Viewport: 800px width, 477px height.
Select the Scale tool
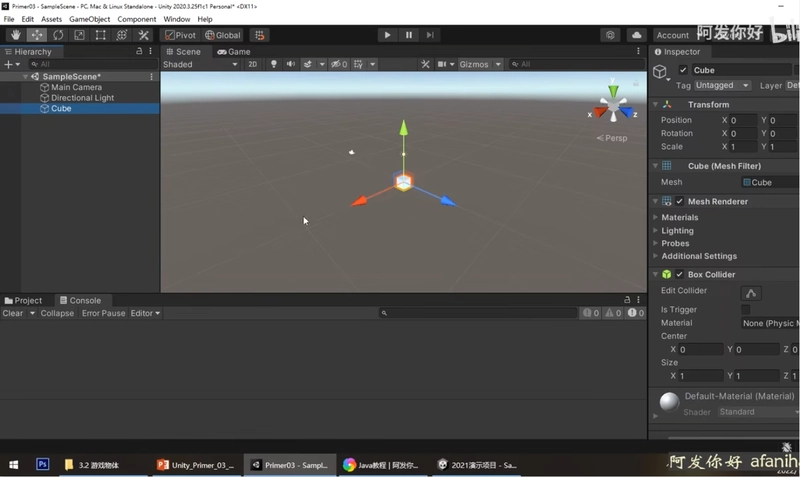(79, 35)
